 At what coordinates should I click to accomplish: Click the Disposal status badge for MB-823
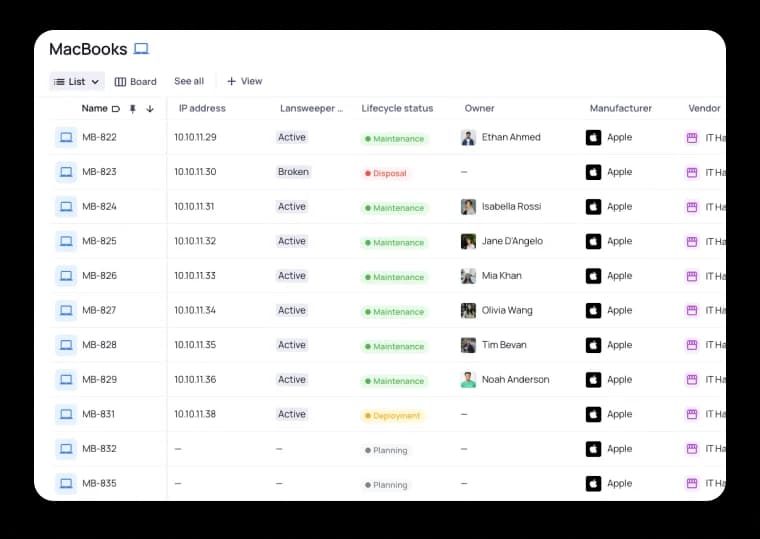(x=386, y=173)
